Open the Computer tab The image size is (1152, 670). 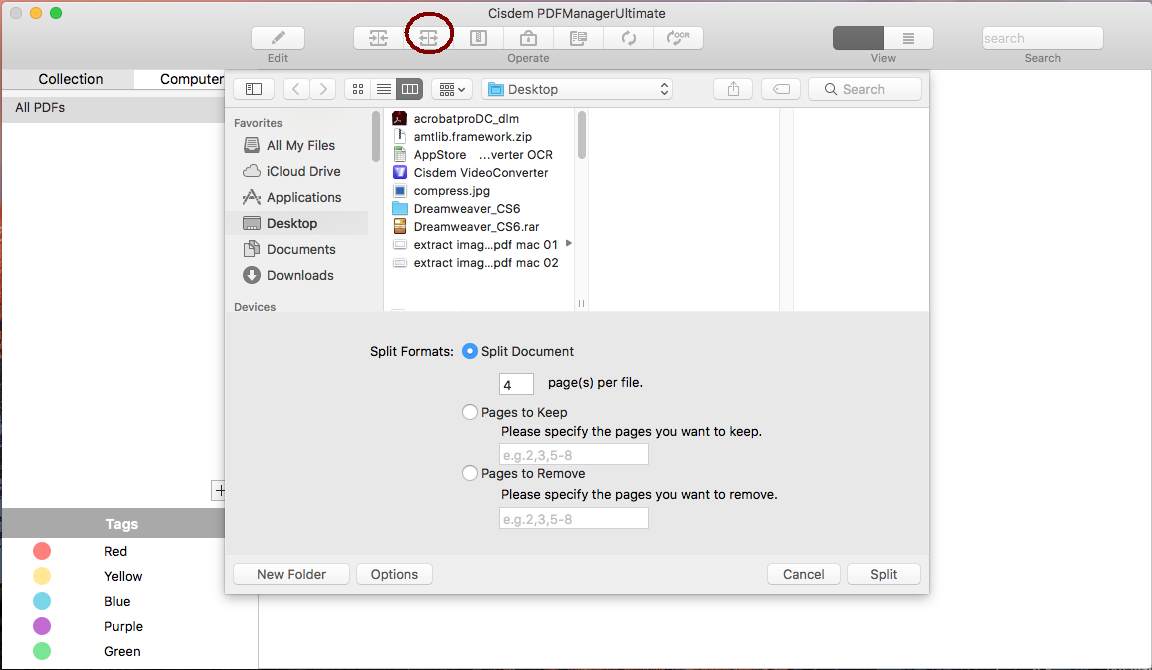[191, 79]
